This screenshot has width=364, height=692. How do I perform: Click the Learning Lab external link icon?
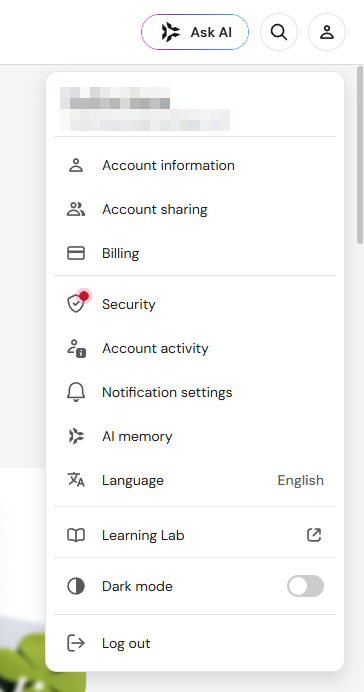click(x=314, y=535)
